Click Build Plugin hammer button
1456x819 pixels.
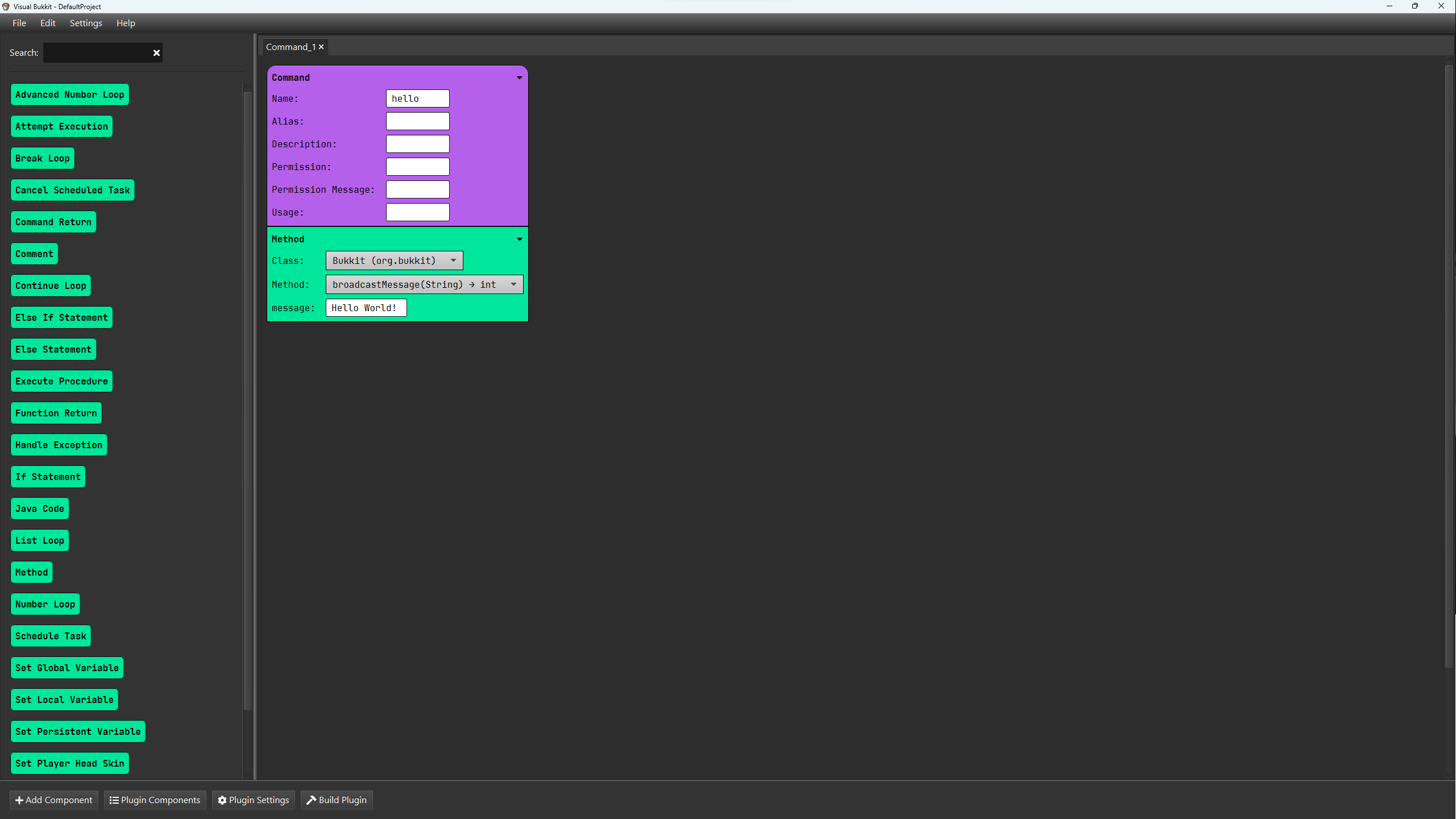337,800
